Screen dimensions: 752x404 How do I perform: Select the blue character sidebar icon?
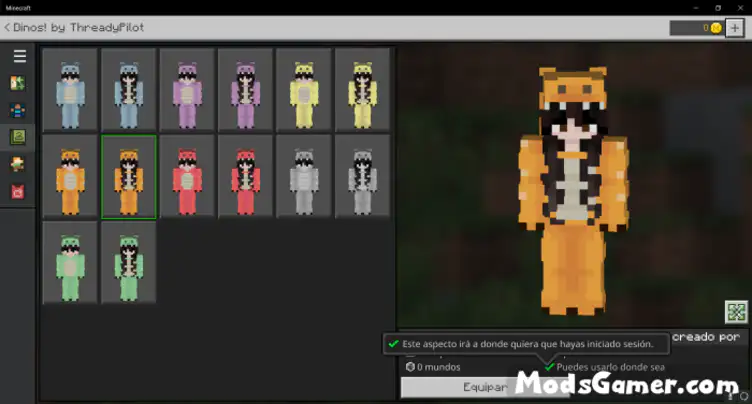18,111
